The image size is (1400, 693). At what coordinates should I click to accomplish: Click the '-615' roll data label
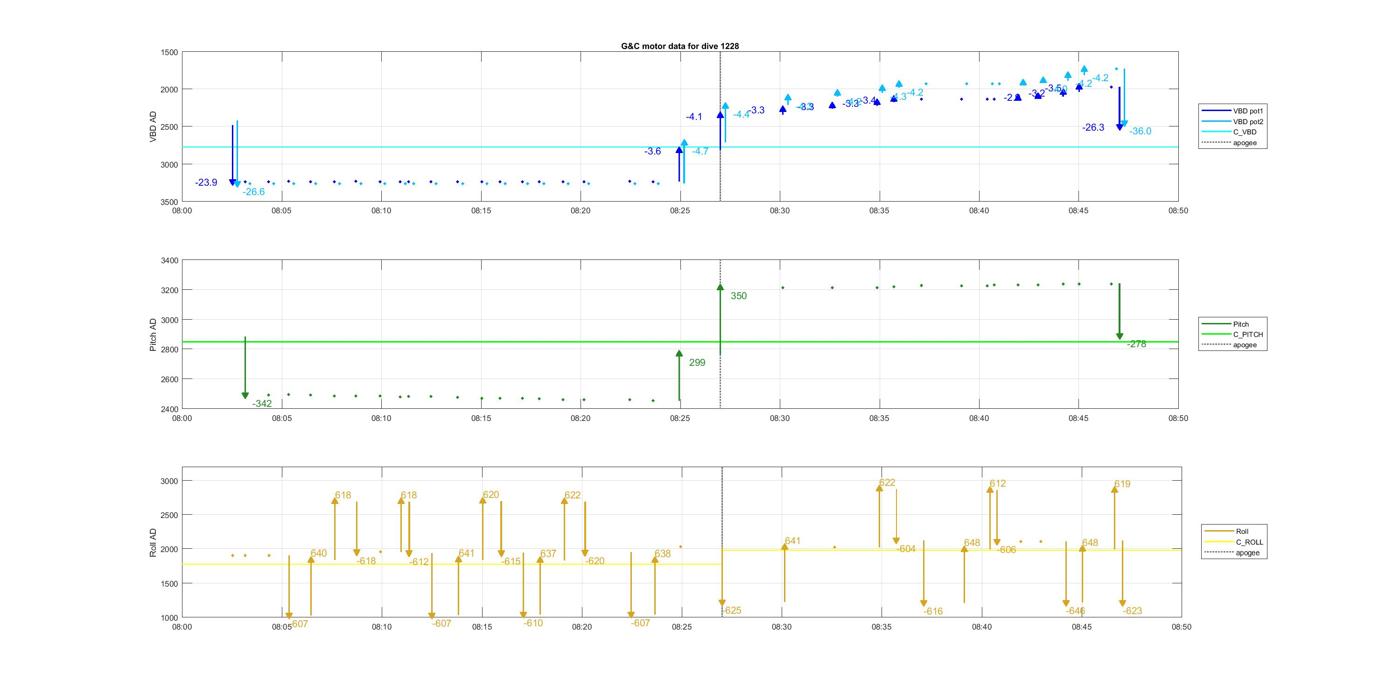tap(511, 562)
